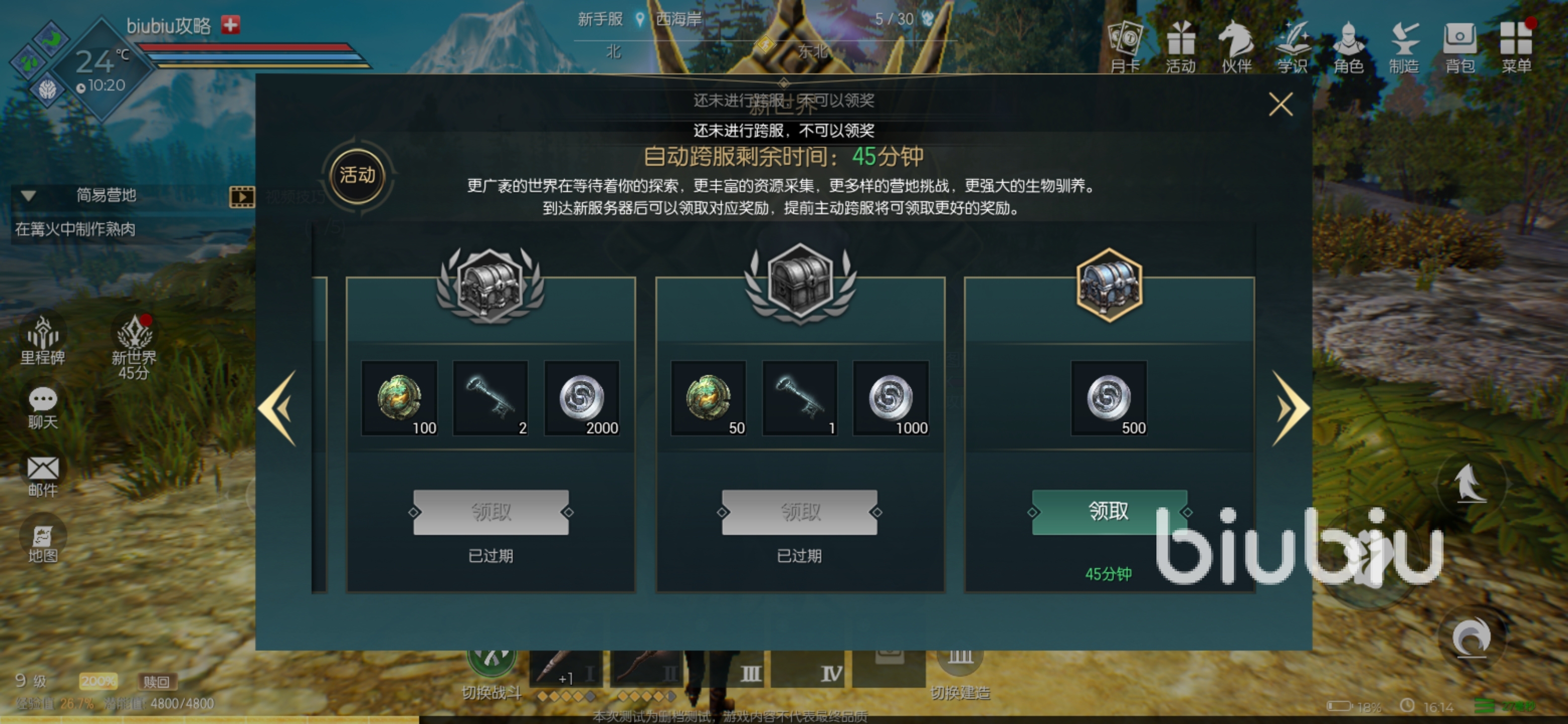This screenshot has height=724, width=1568.
Task: Show previous rewards with left arrow
Action: pos(278,408)
